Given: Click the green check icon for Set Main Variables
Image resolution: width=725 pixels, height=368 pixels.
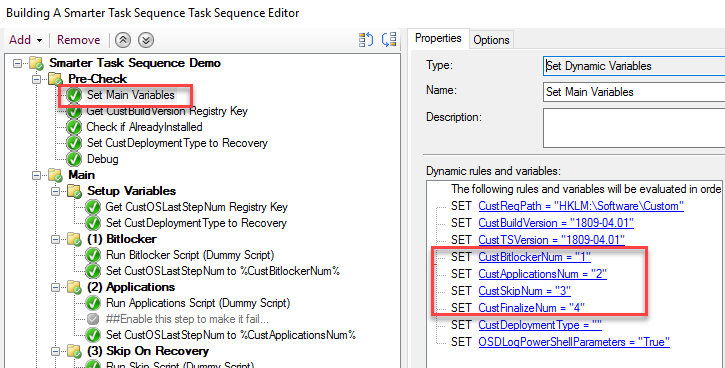Looking at the screenshot, I should [x=74, y=95].
